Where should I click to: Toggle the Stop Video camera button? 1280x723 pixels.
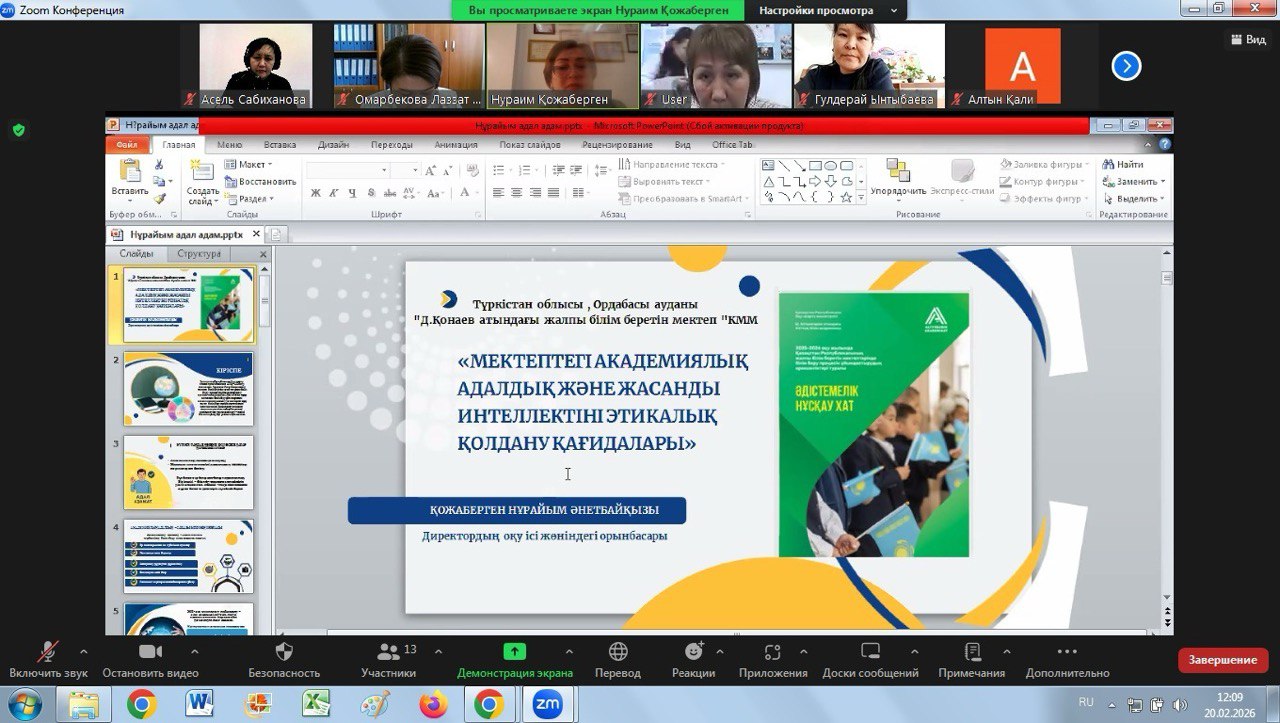pos(150,653)
